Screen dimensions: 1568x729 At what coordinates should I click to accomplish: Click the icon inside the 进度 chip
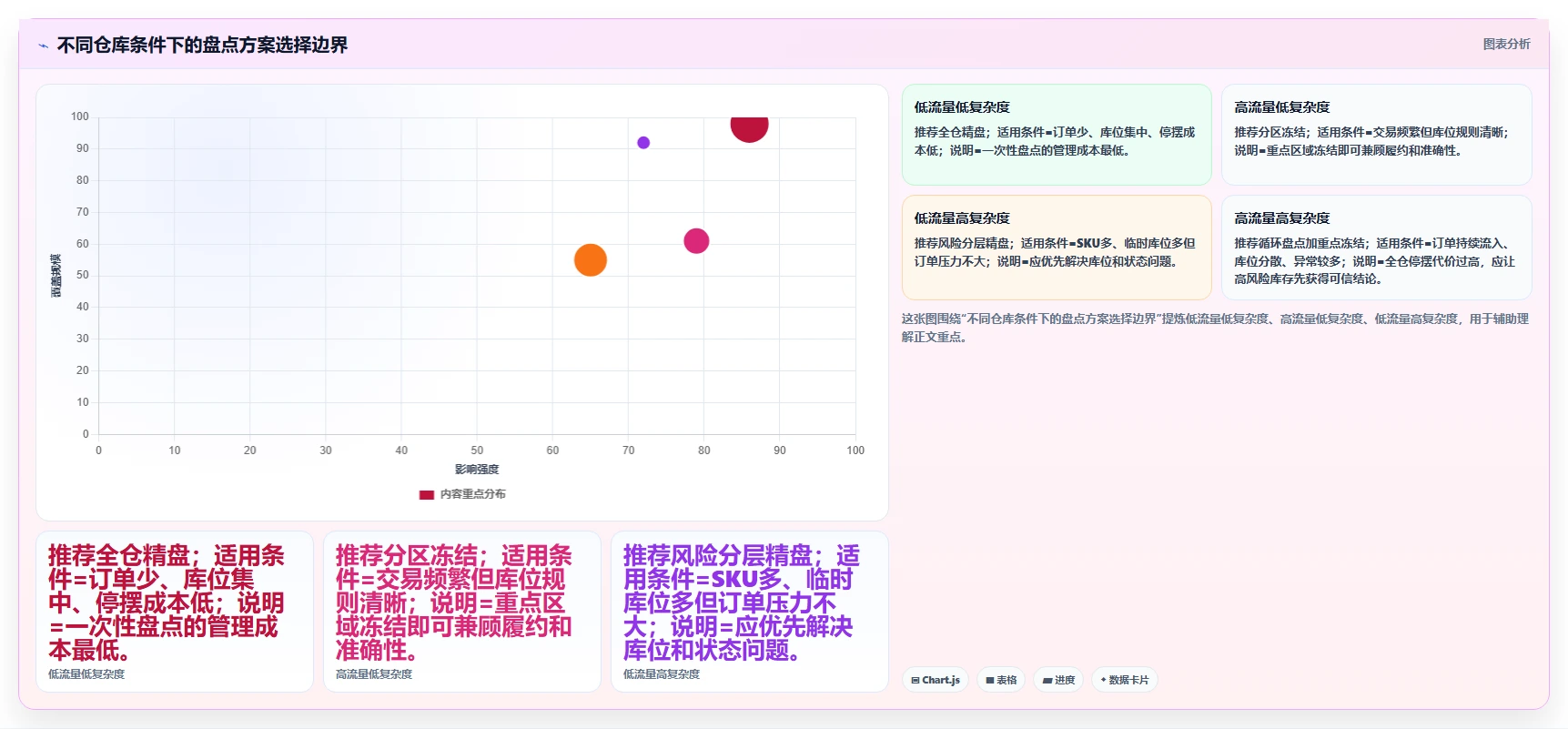(x=1047, y=680)
